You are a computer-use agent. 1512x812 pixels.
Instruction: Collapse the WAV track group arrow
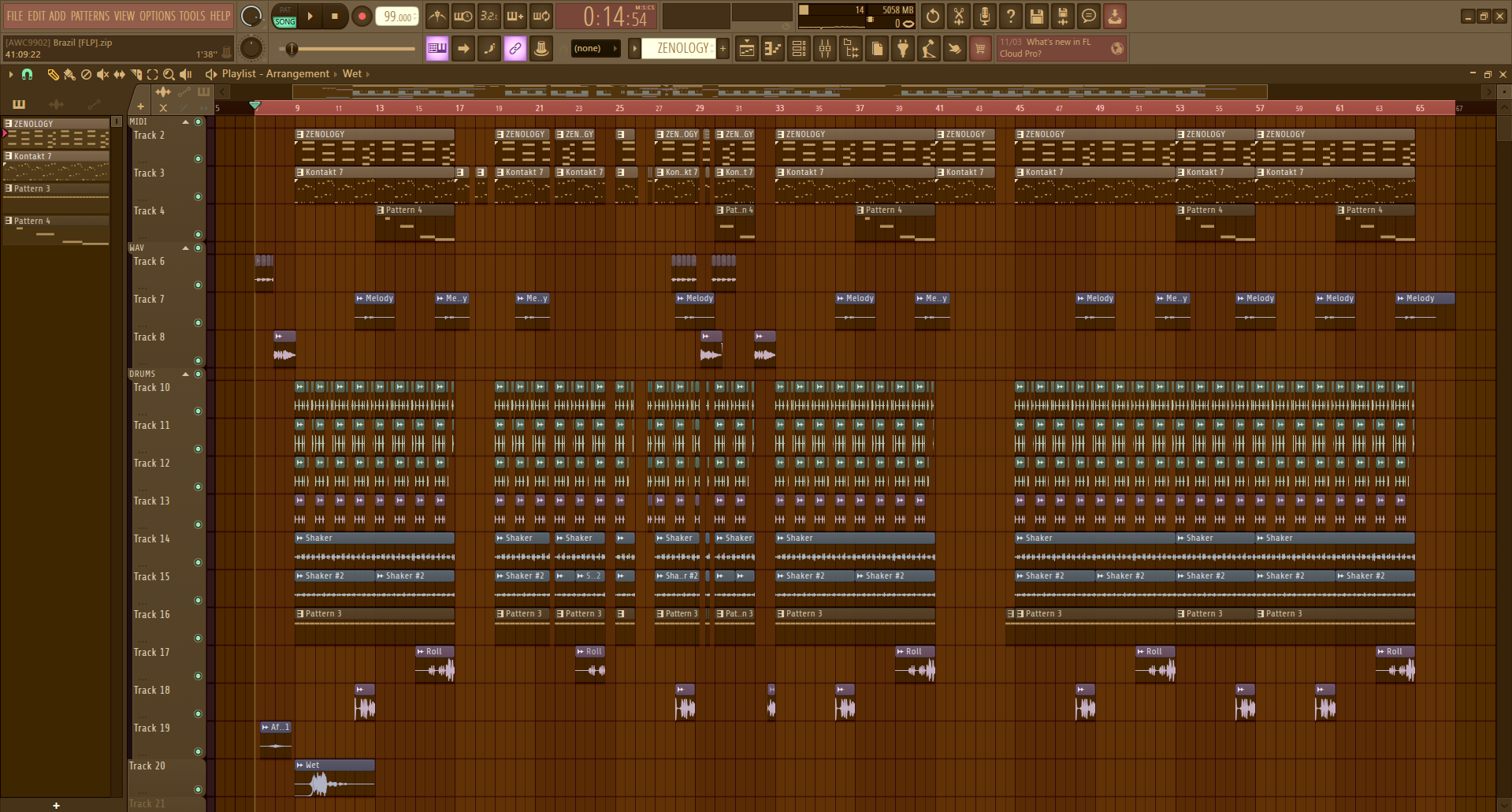click(x=186, y=248)
